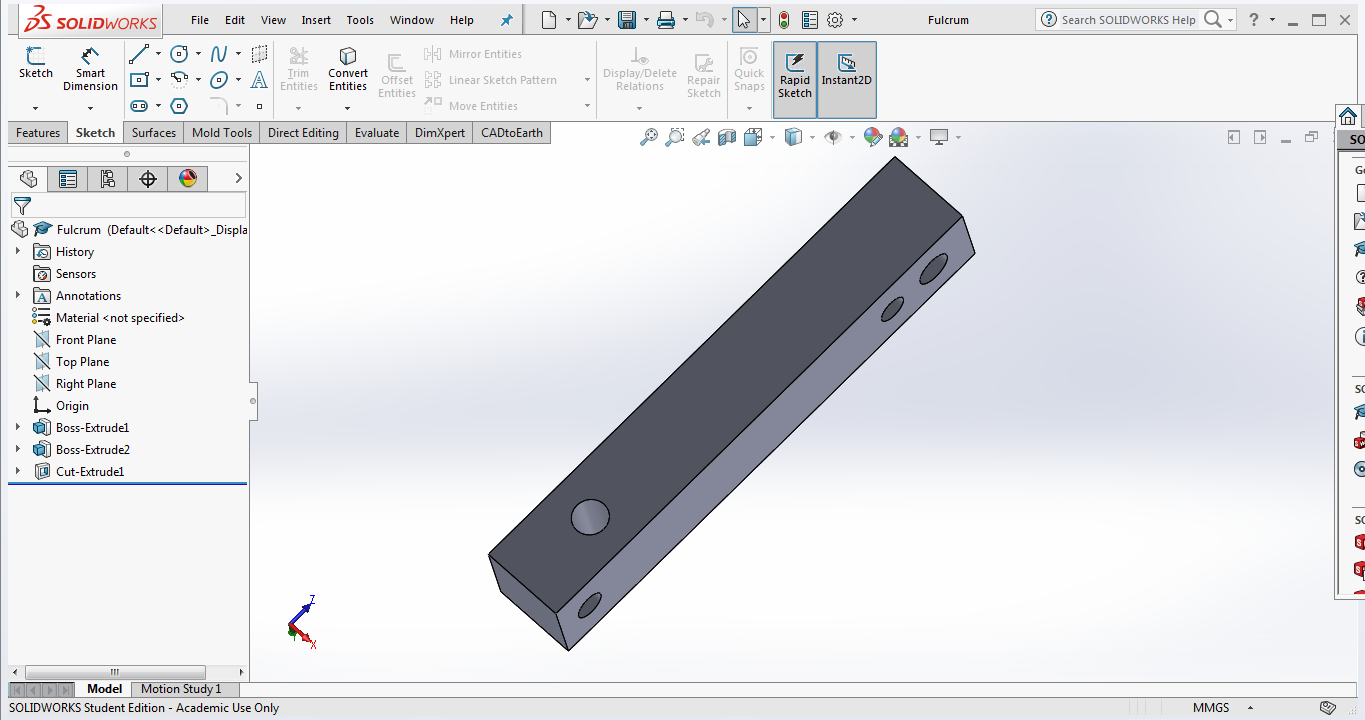Viewport: 1365px width, 720px height.
Task: Click the Save icon in the toolbar
Action: click(x=627, y=20)
